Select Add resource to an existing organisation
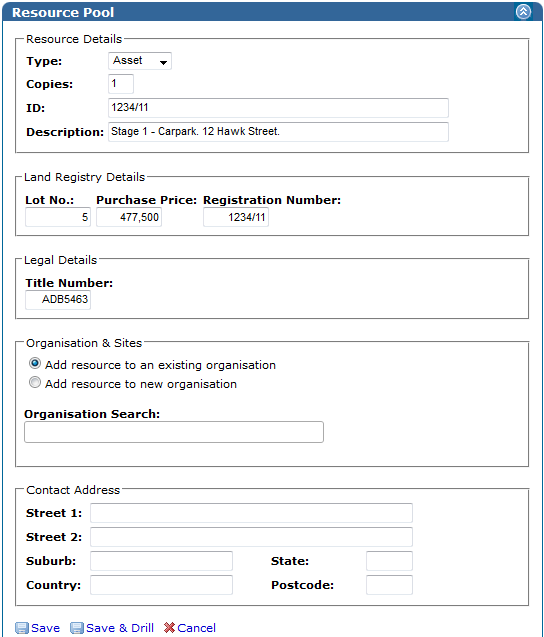 [x=35, y=363]
